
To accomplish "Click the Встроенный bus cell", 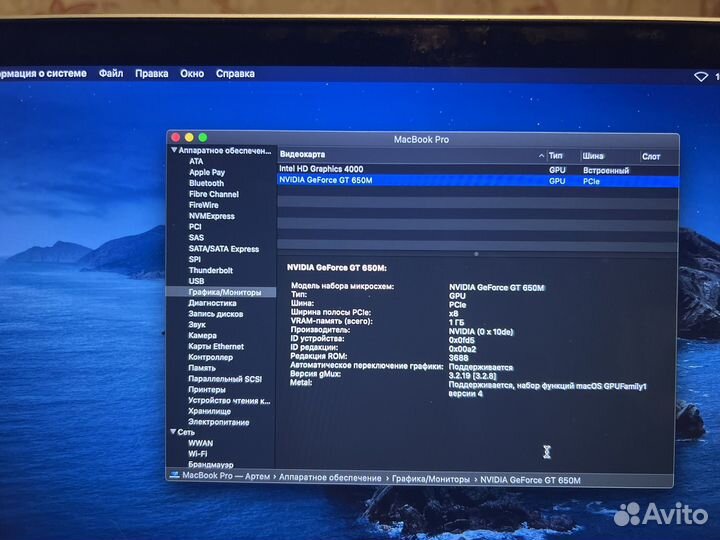I will click(x=606, y=170).
